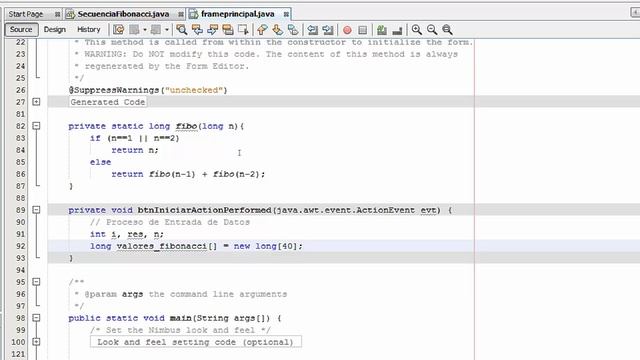Click the Back navigation icon
The width and height of the screenshot is (640, 360).
click(134, 29)
